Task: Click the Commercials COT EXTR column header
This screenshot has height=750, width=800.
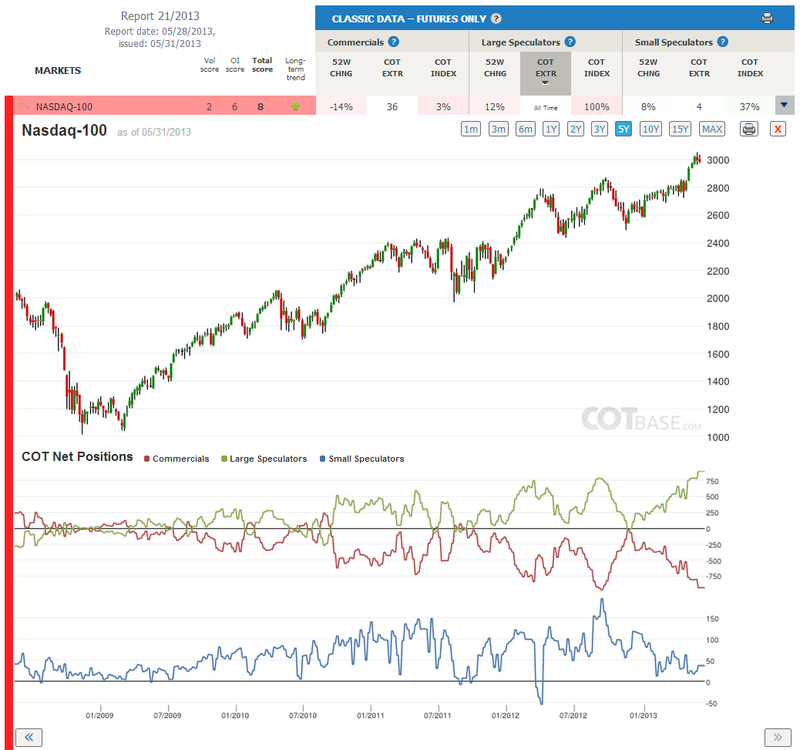Action: click(x=392, y=68)
